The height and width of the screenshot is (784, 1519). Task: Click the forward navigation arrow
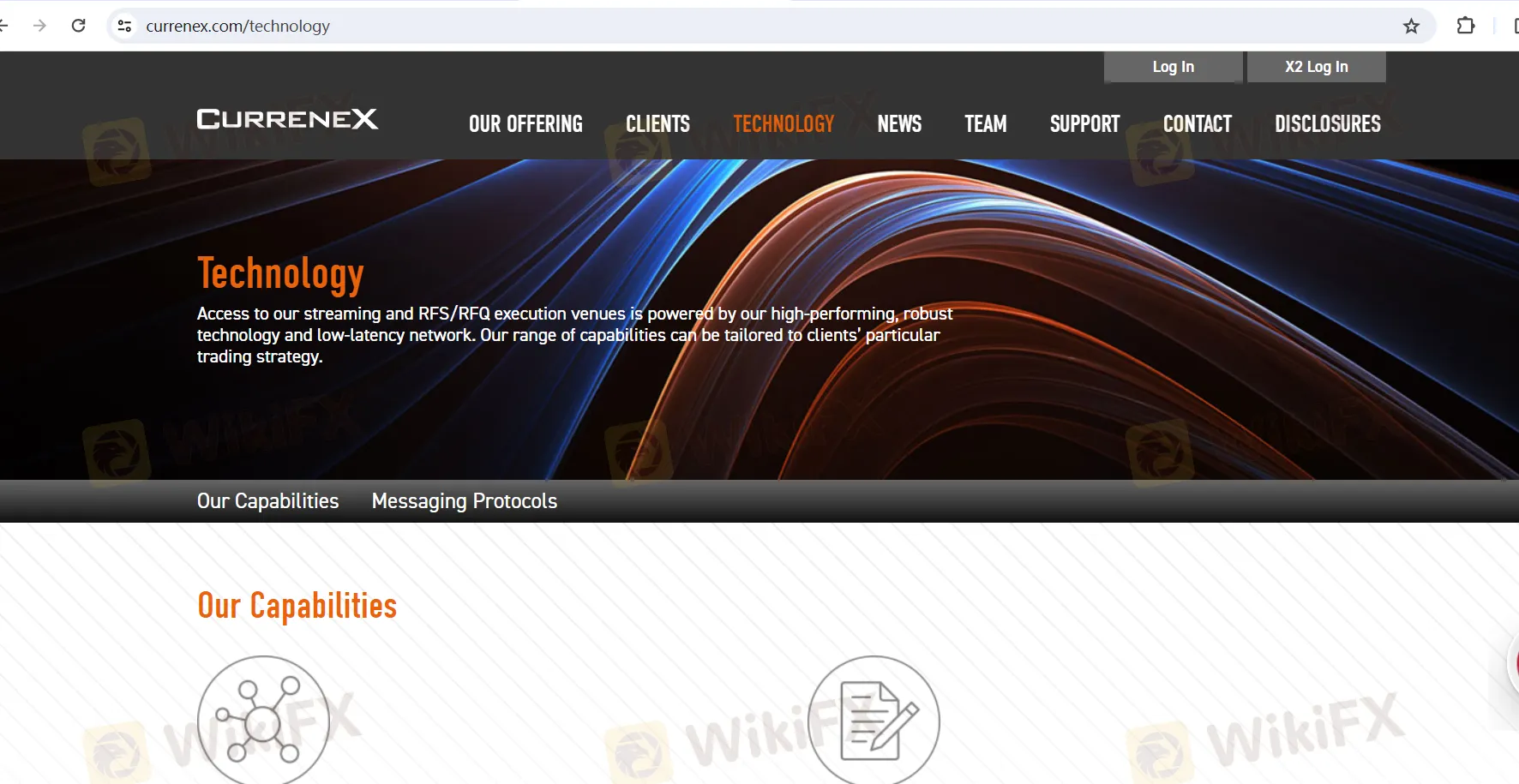click(x=39, y=26)
